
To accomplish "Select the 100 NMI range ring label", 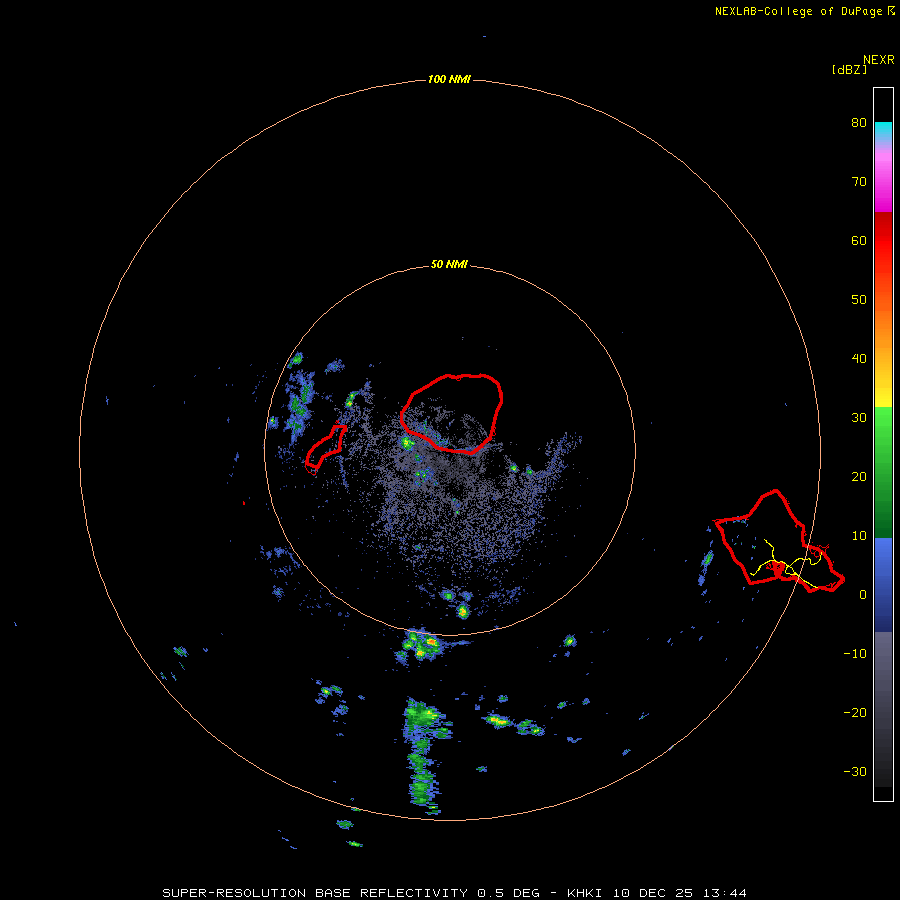I will click(x=449, y=79).
